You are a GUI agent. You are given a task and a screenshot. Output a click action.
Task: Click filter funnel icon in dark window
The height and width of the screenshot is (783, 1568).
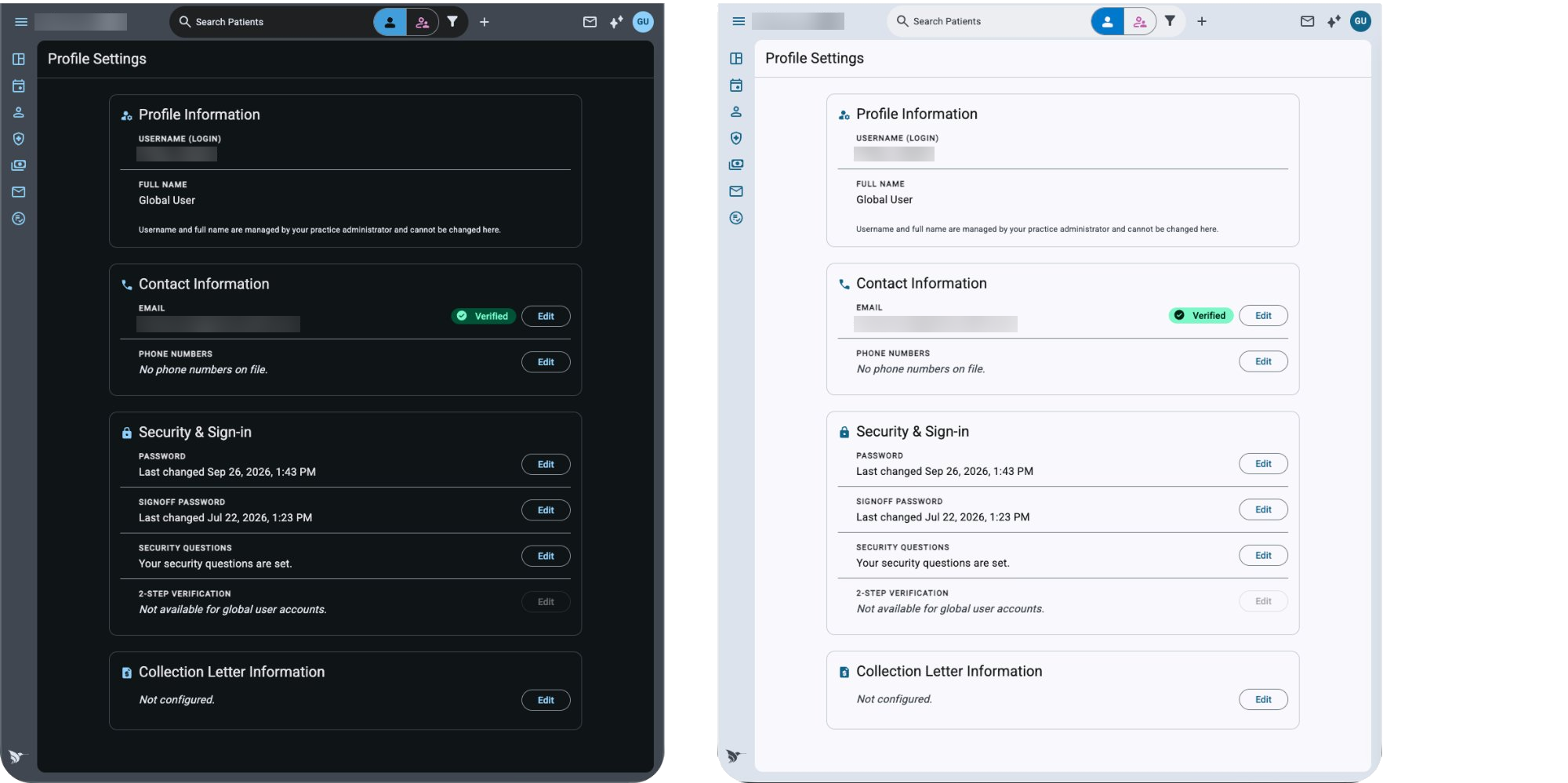452,22
